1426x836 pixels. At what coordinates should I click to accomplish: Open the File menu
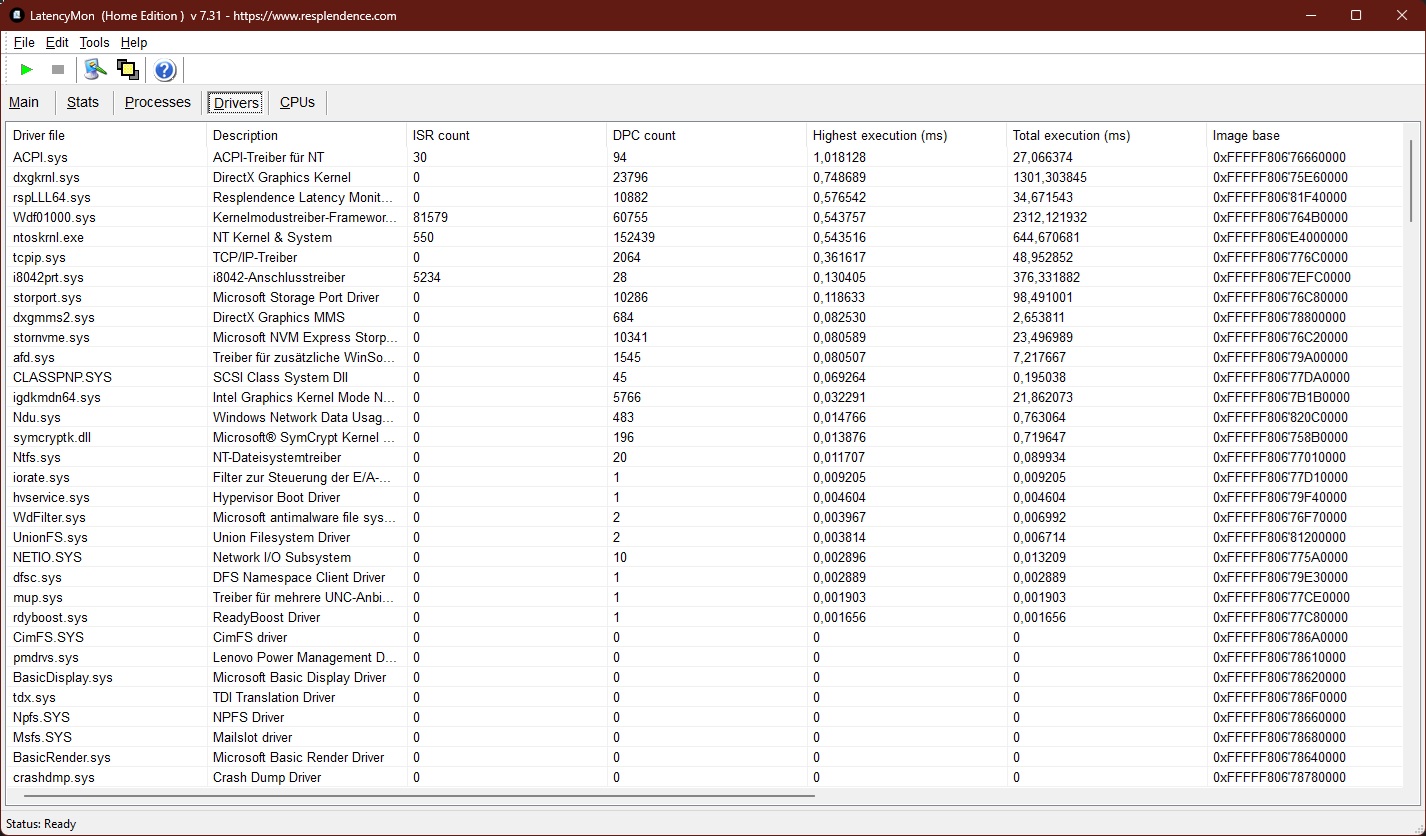pyautogui.click(x=24, y=43)
